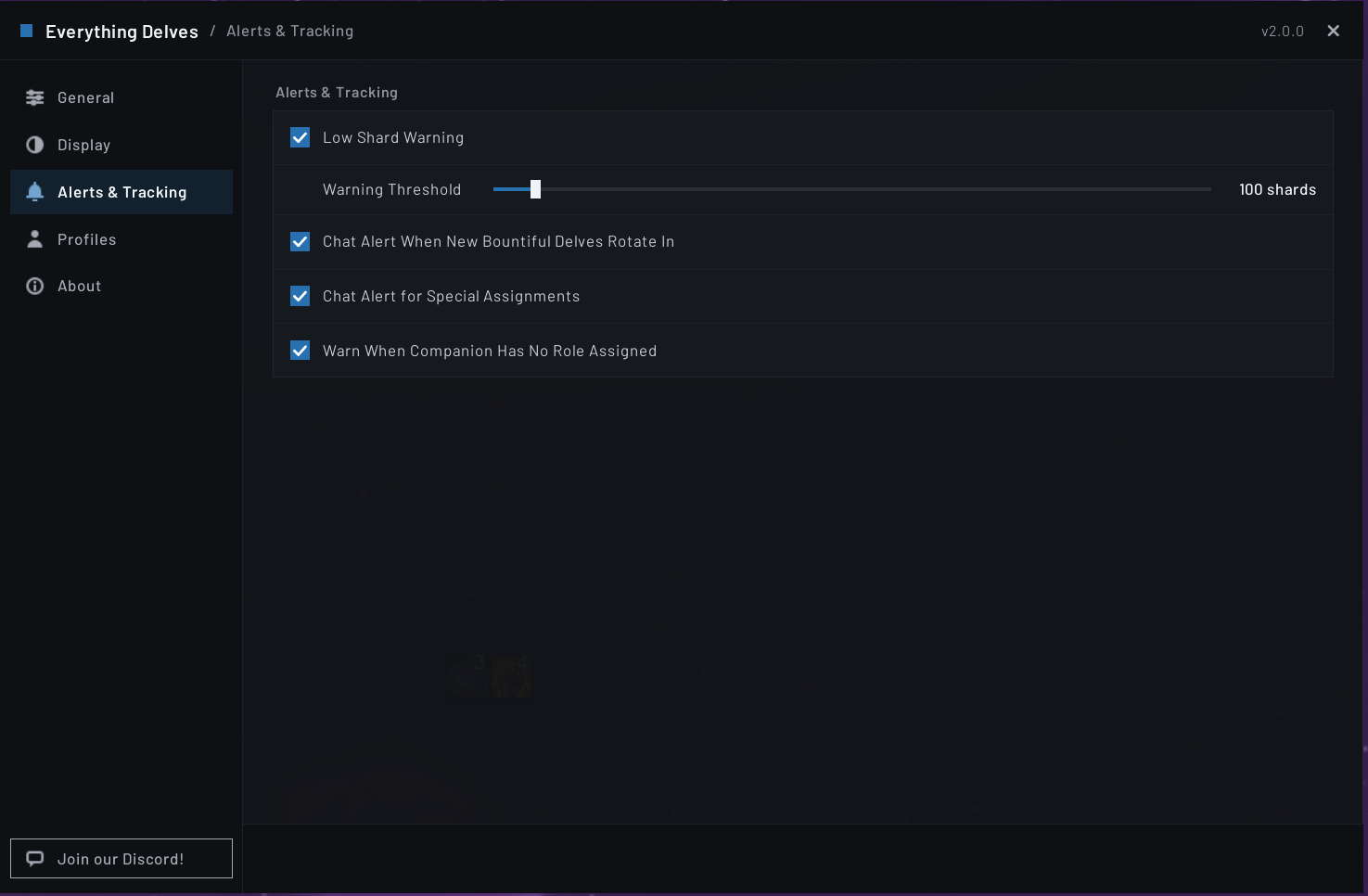
Task: Click the Display half-circle icon
Action: pos(35,145)
